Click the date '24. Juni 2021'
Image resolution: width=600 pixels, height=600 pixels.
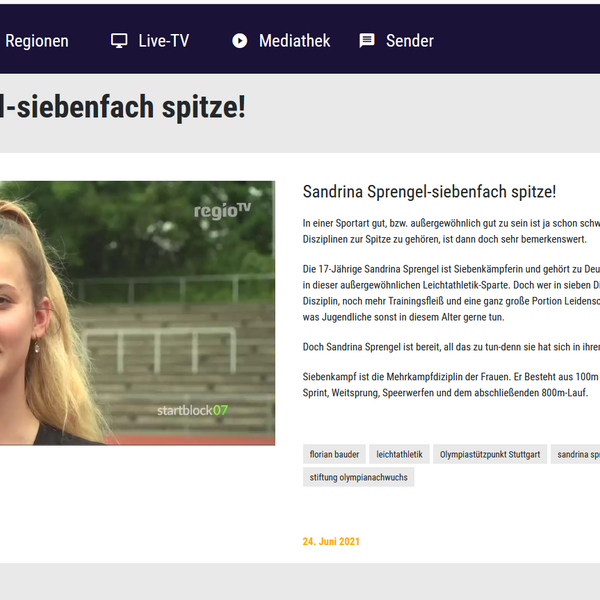tap(331, 541)
